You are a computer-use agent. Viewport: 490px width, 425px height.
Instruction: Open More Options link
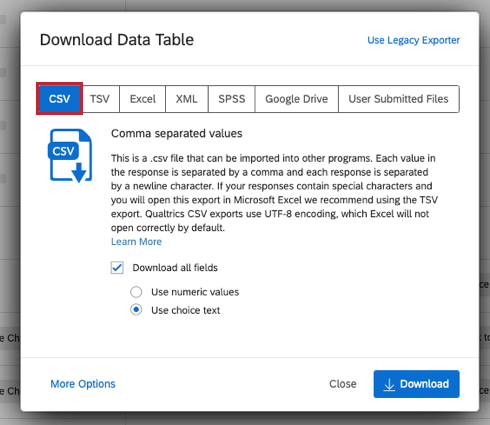click(x=83, y=384)
